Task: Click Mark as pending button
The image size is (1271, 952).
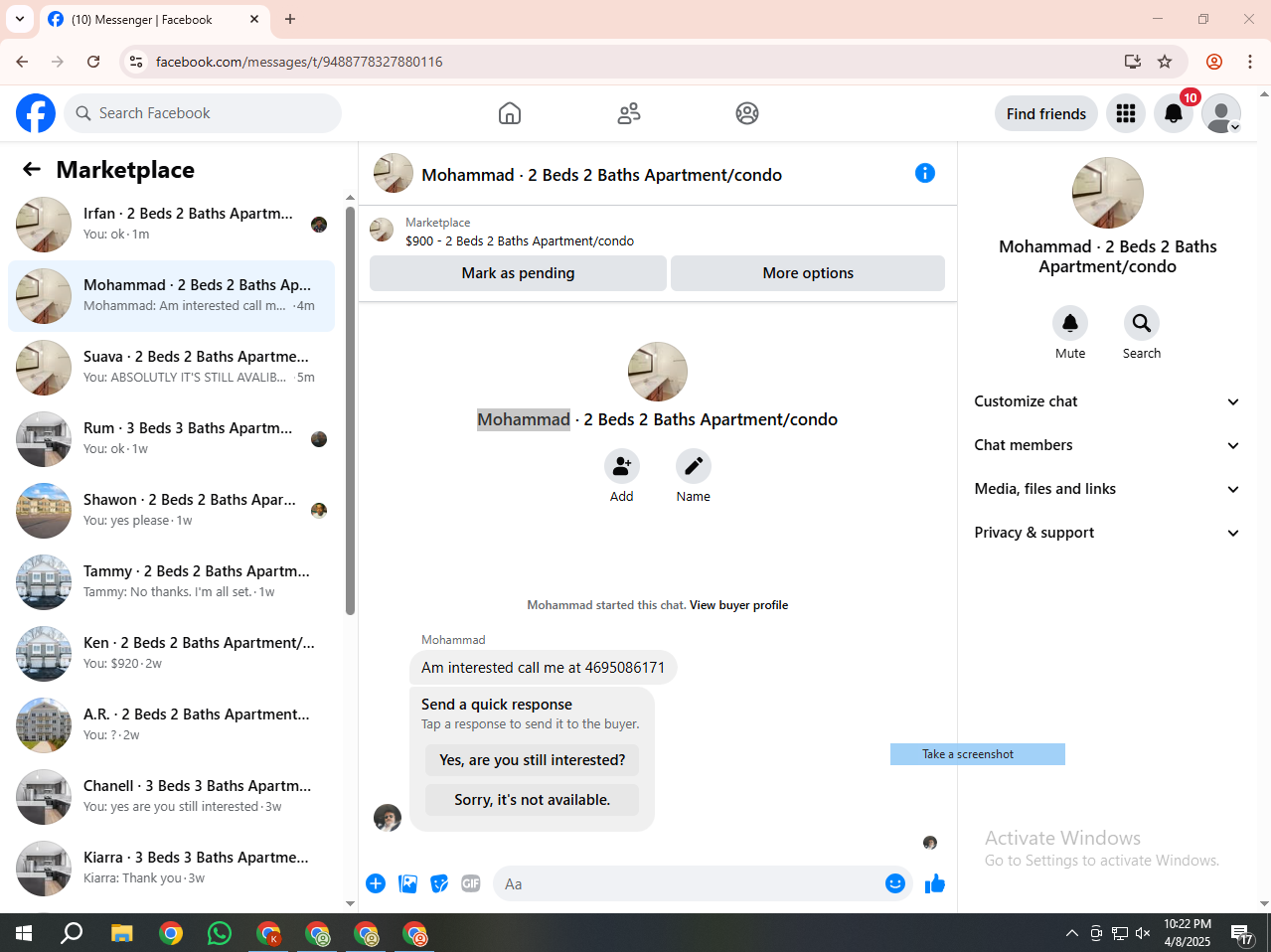Action: (518, 273)
